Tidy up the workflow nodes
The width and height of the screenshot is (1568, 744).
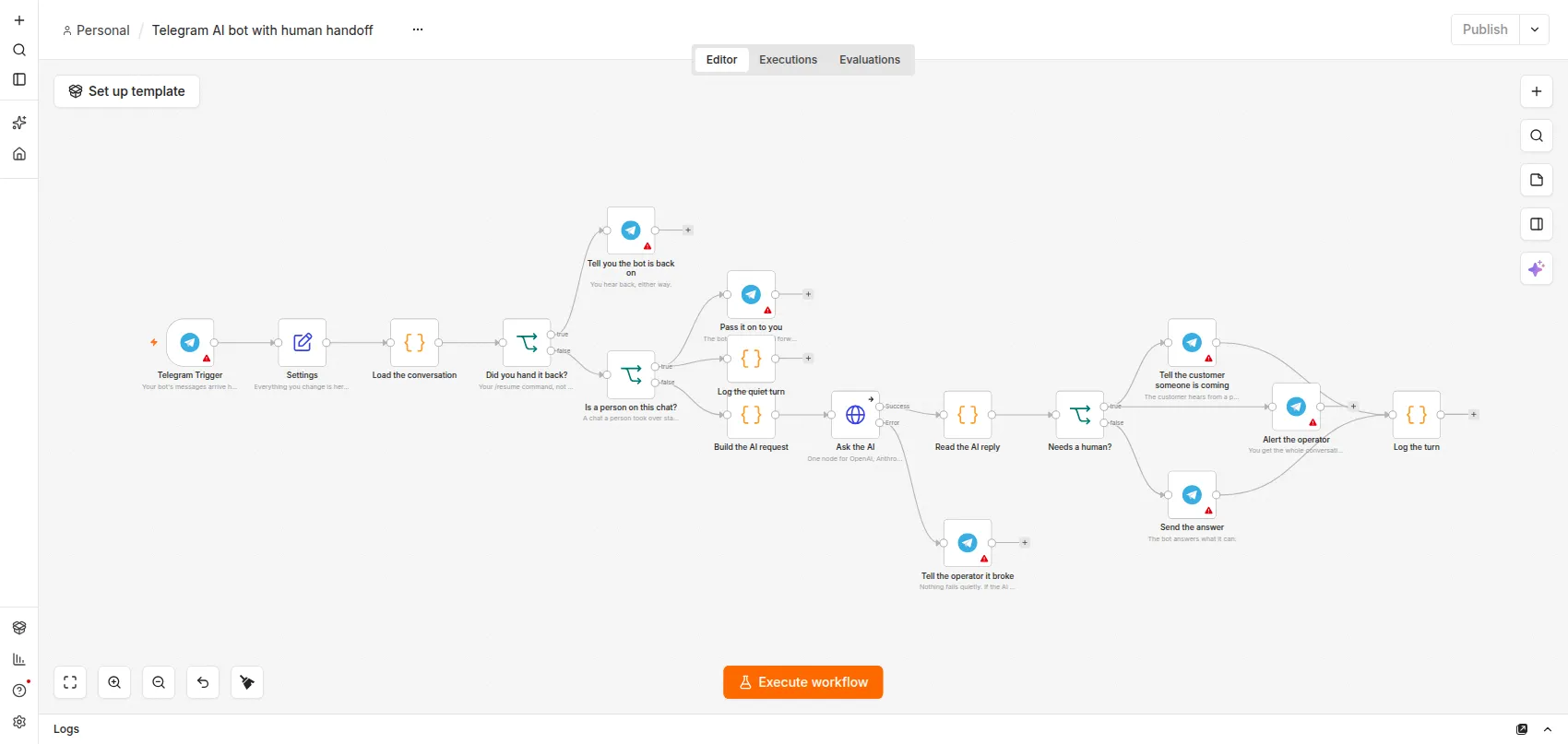click(247, 682)
